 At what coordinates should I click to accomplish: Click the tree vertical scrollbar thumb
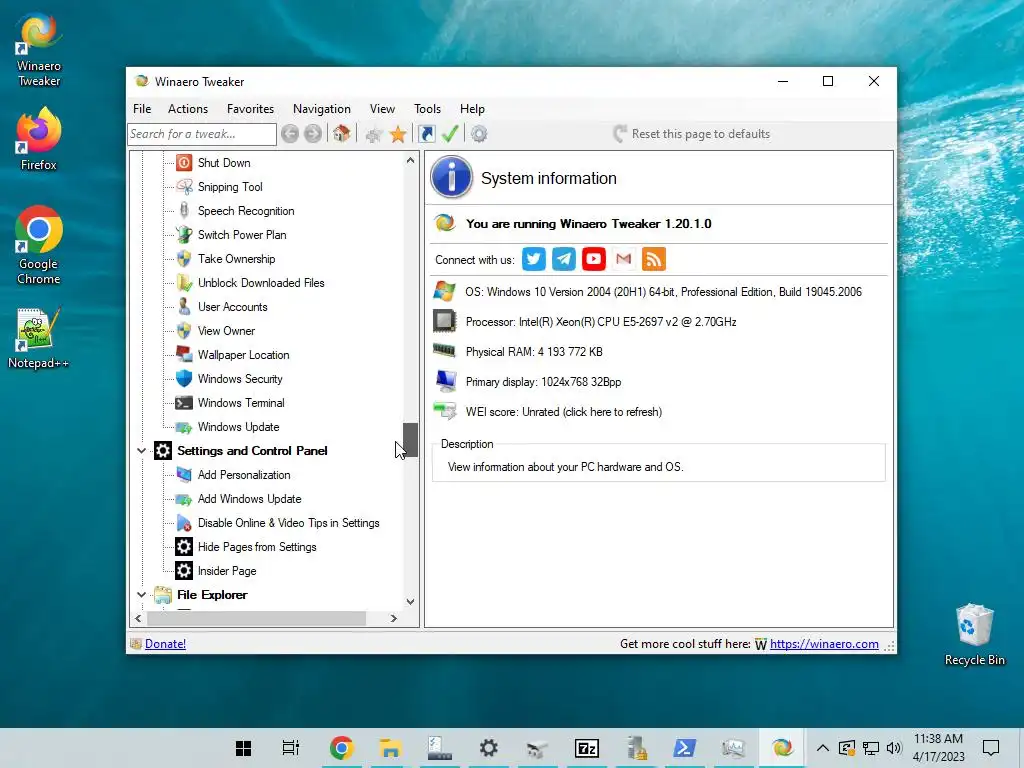[410, 440]
